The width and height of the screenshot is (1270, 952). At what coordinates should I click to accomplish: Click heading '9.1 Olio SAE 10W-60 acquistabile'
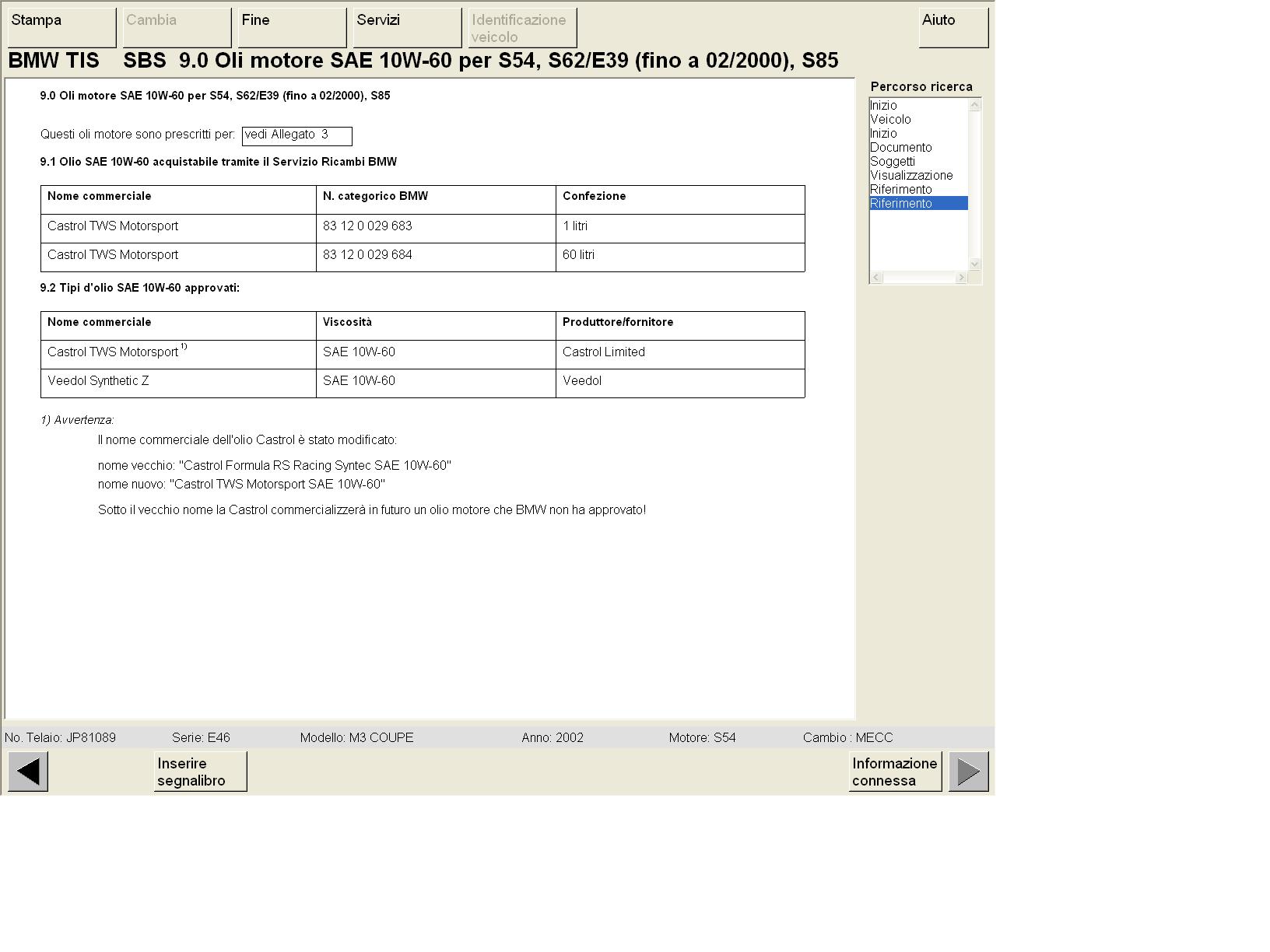219,163
